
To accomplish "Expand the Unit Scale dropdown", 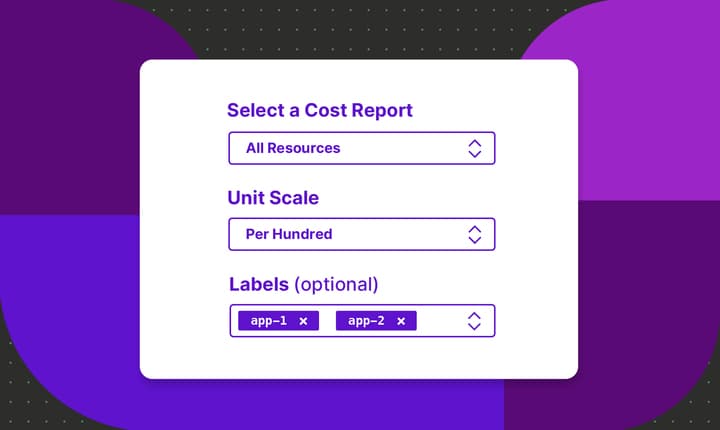I will pos(361,234).
